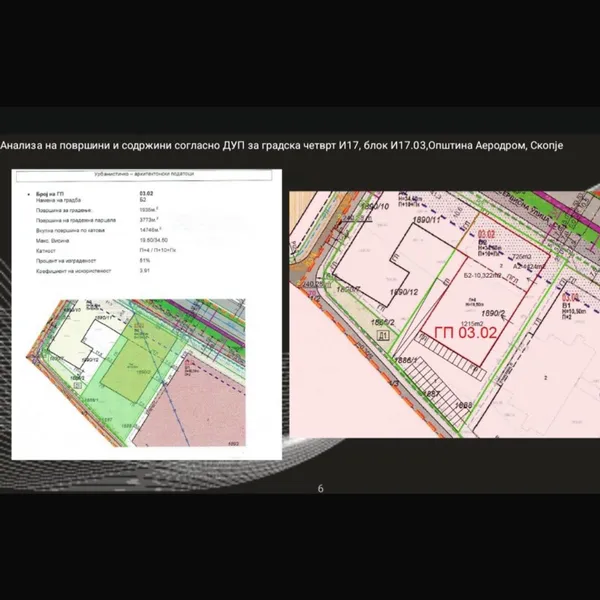Click the floors value 'П+4 / П+10+Пк'
Image resolution: width=600 pixels, height=600 pixels.
point(157,250)
